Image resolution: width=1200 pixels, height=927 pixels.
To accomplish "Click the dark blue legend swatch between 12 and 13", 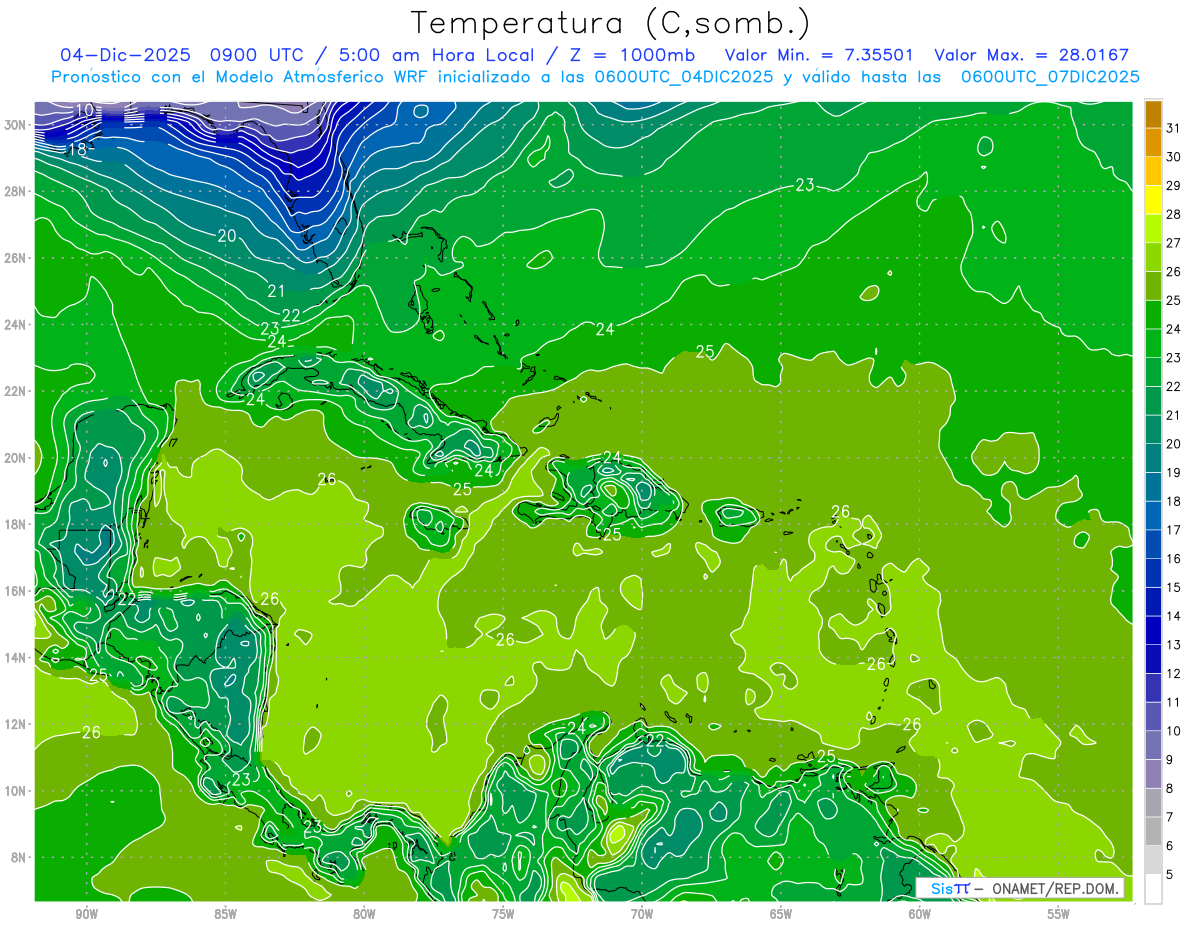I will point(1153,659).
